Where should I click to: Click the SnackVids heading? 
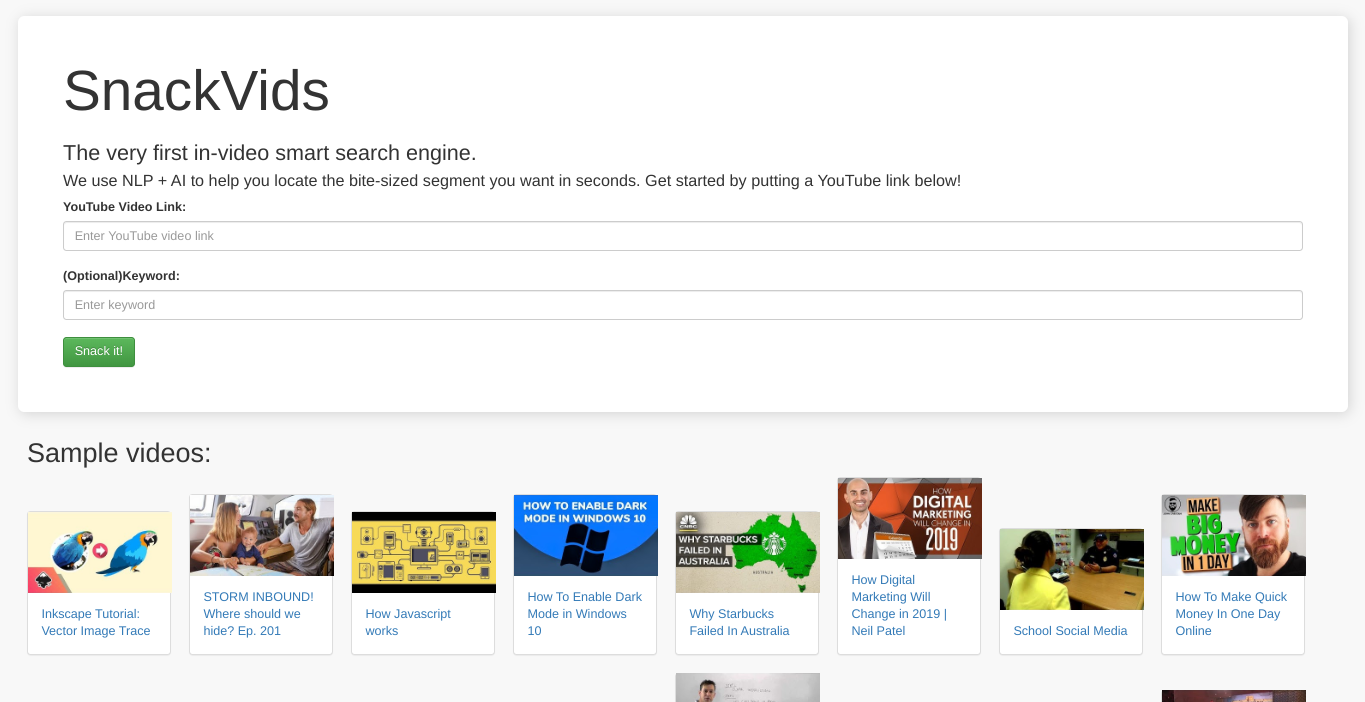click(196, 90)
